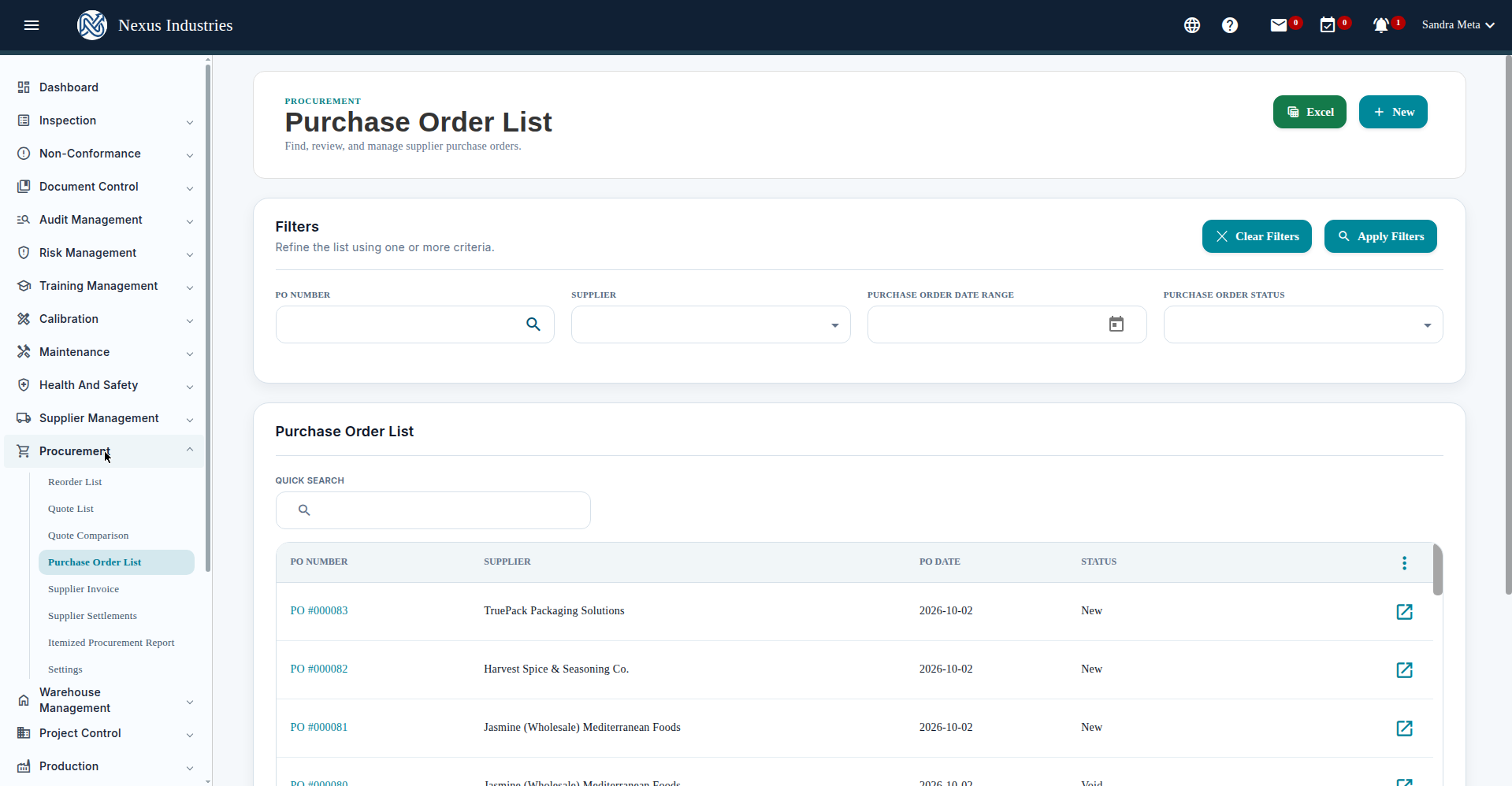Expand the Inspection sidebar menu
The width and height of the screenshot is (1512, 786).
click(104, 120)
